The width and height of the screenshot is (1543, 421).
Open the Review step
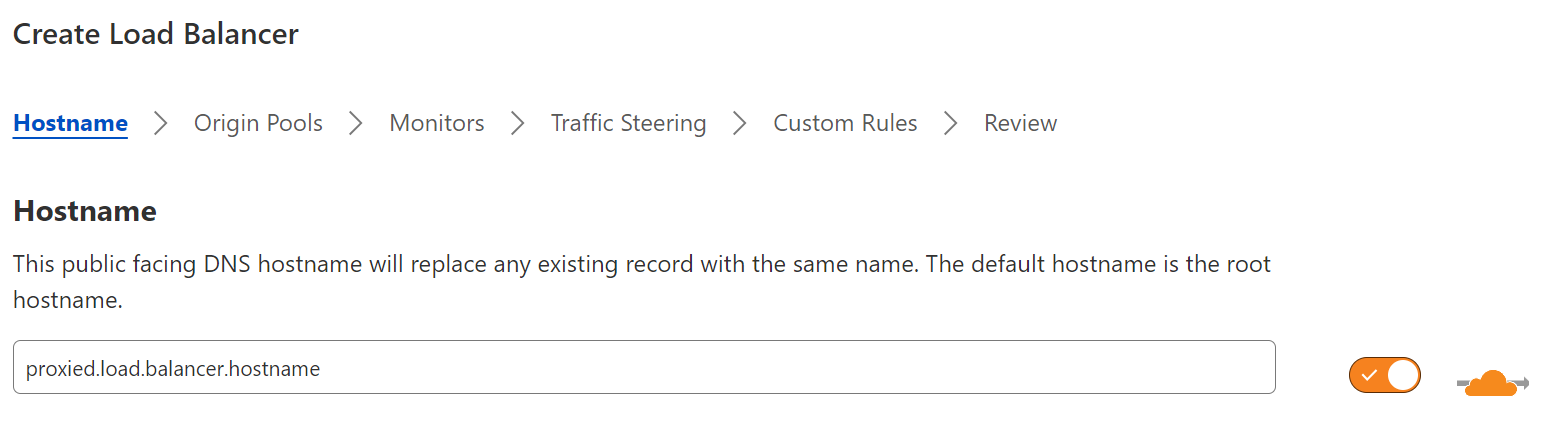tap(1020, 123)
